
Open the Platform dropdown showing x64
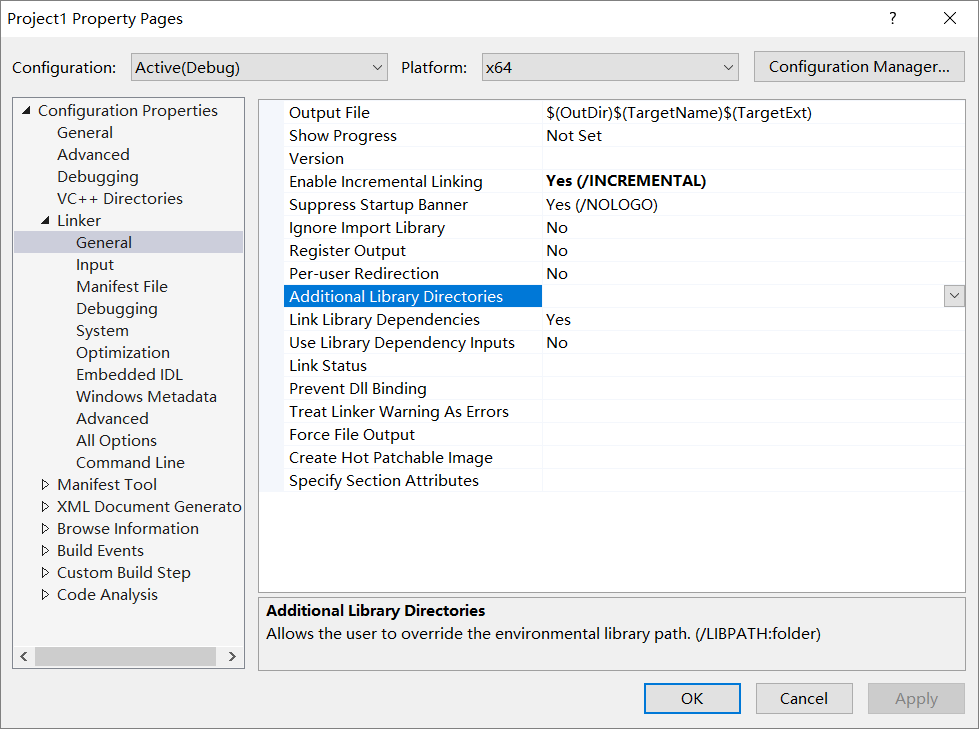[x=729, y=67]
